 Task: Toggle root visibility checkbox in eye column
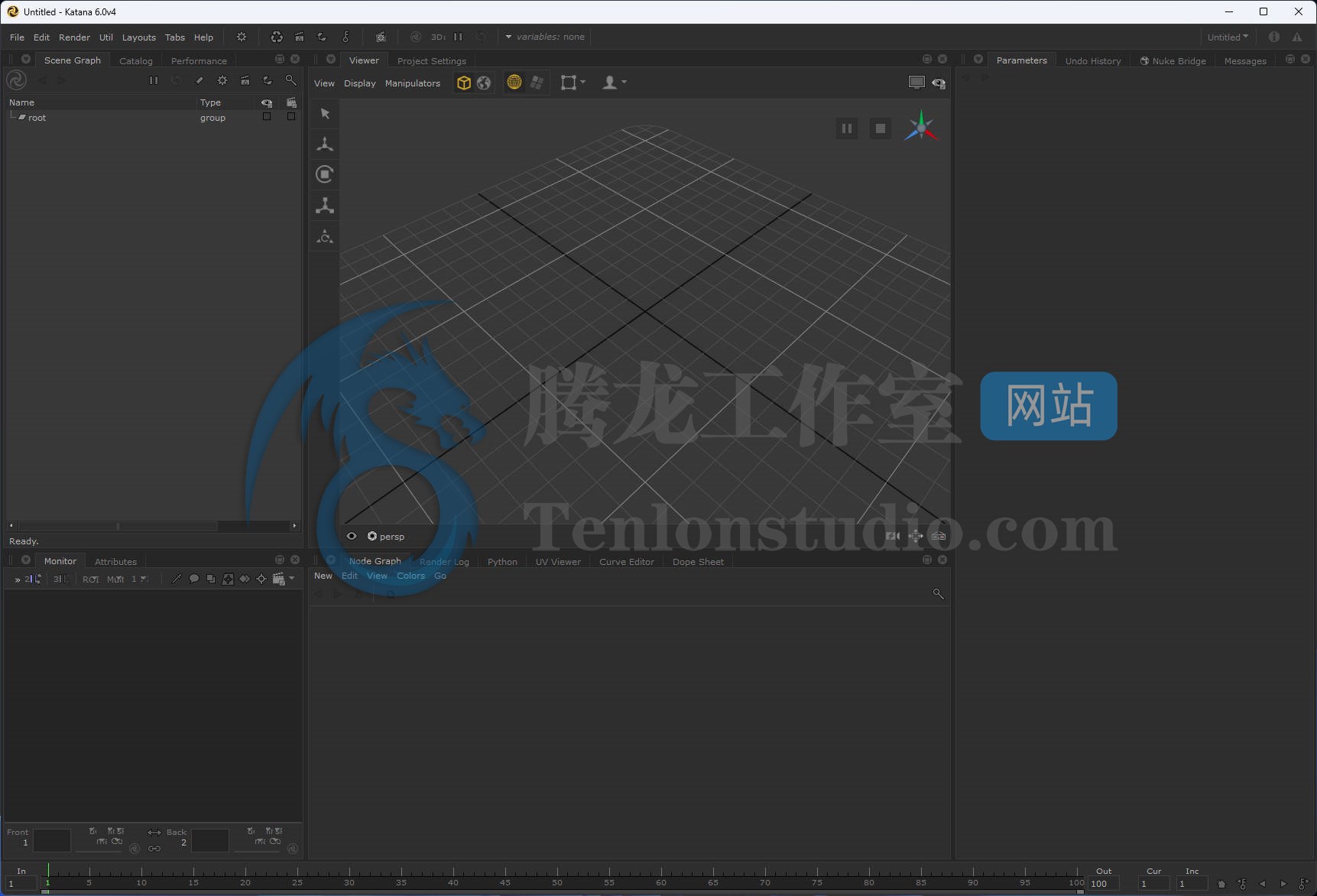pos(267,117)
